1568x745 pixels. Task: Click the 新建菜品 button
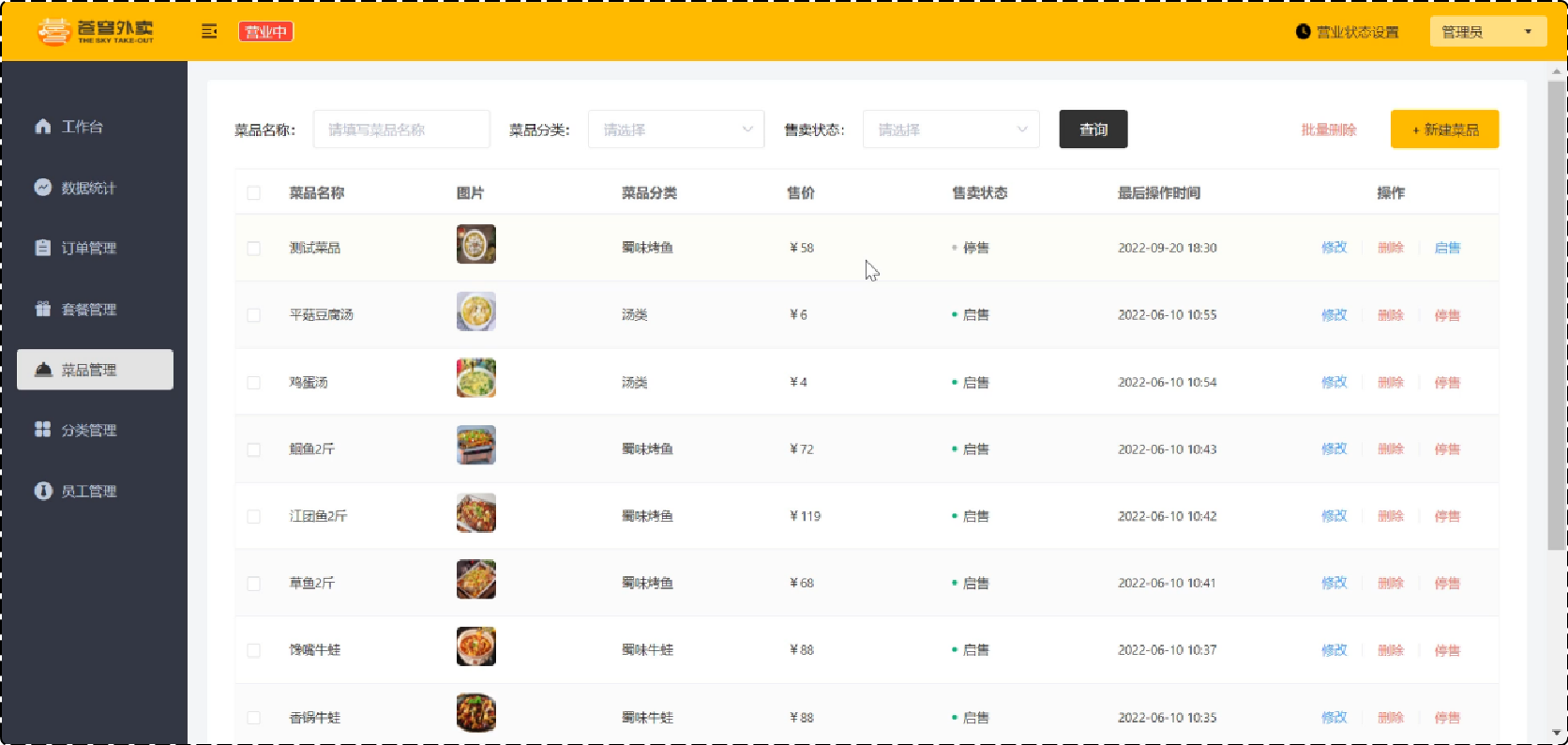tap(1444, 129)
